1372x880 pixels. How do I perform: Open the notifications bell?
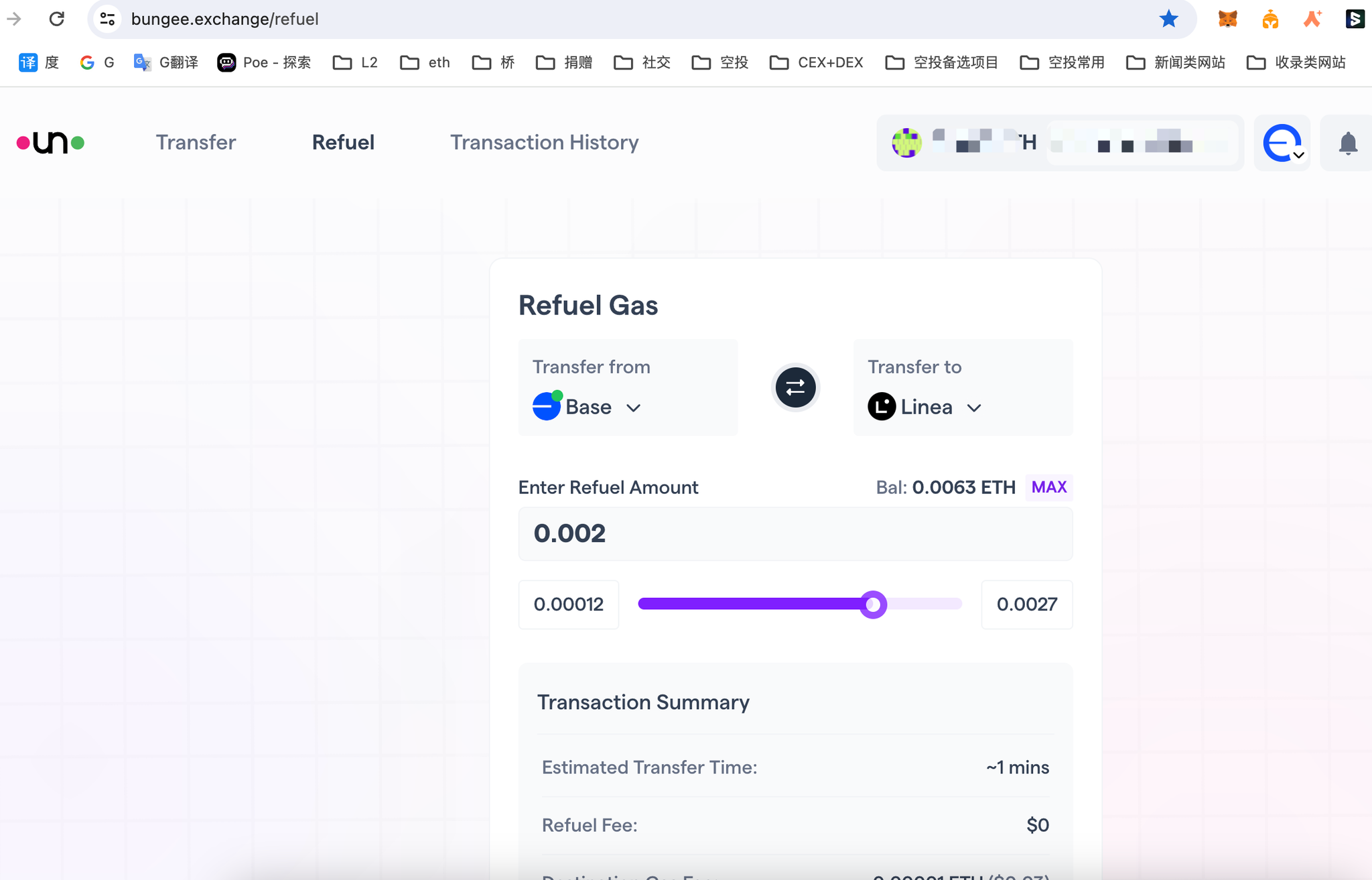[1347, 143]
